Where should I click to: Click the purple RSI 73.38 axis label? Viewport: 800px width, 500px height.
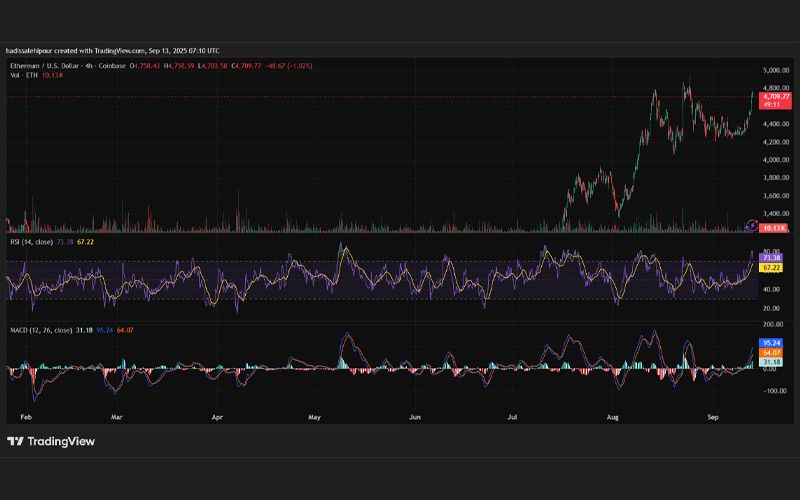[x=770, y=258]
